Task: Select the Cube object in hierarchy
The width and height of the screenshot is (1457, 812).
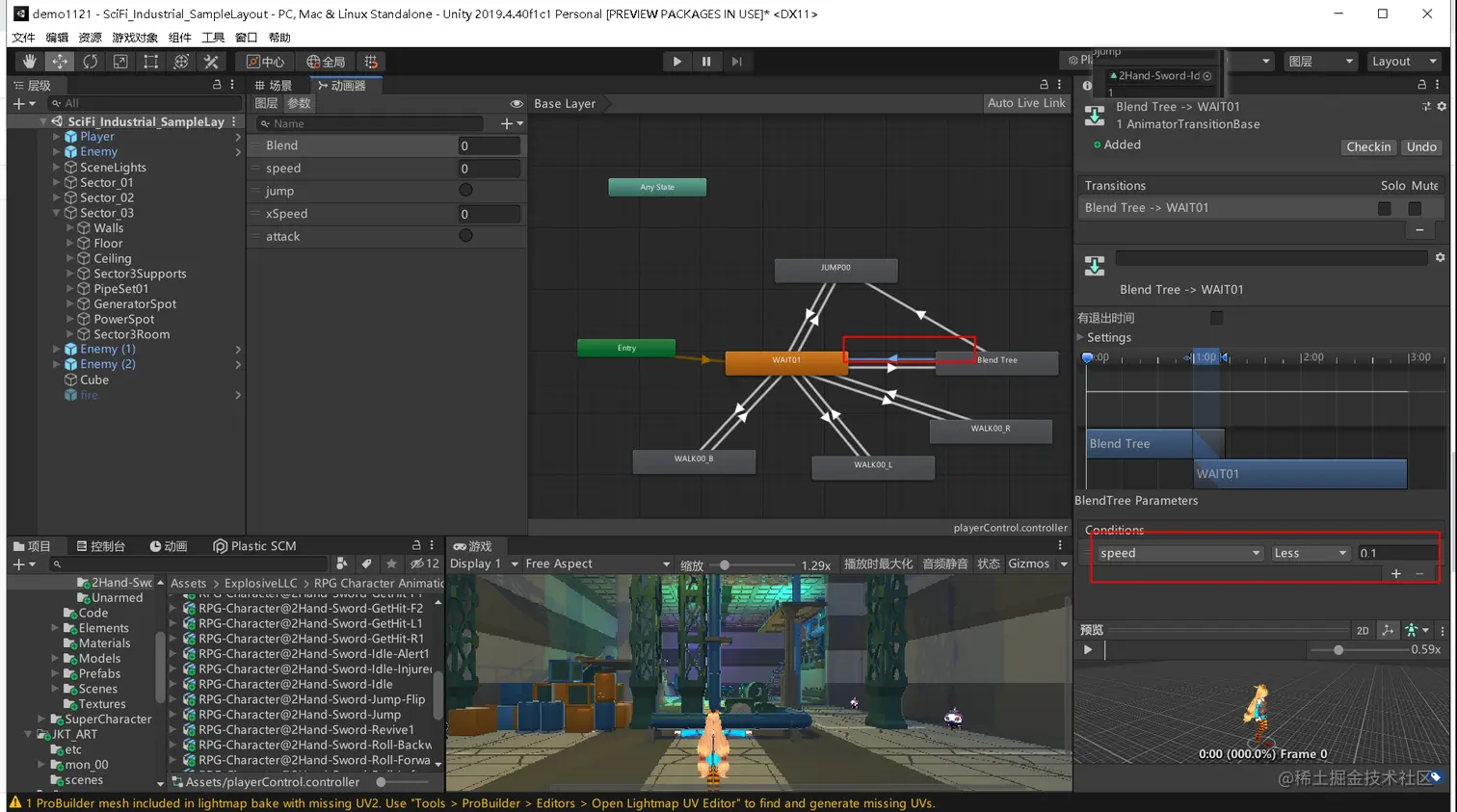Action: [x=94, y=380]
